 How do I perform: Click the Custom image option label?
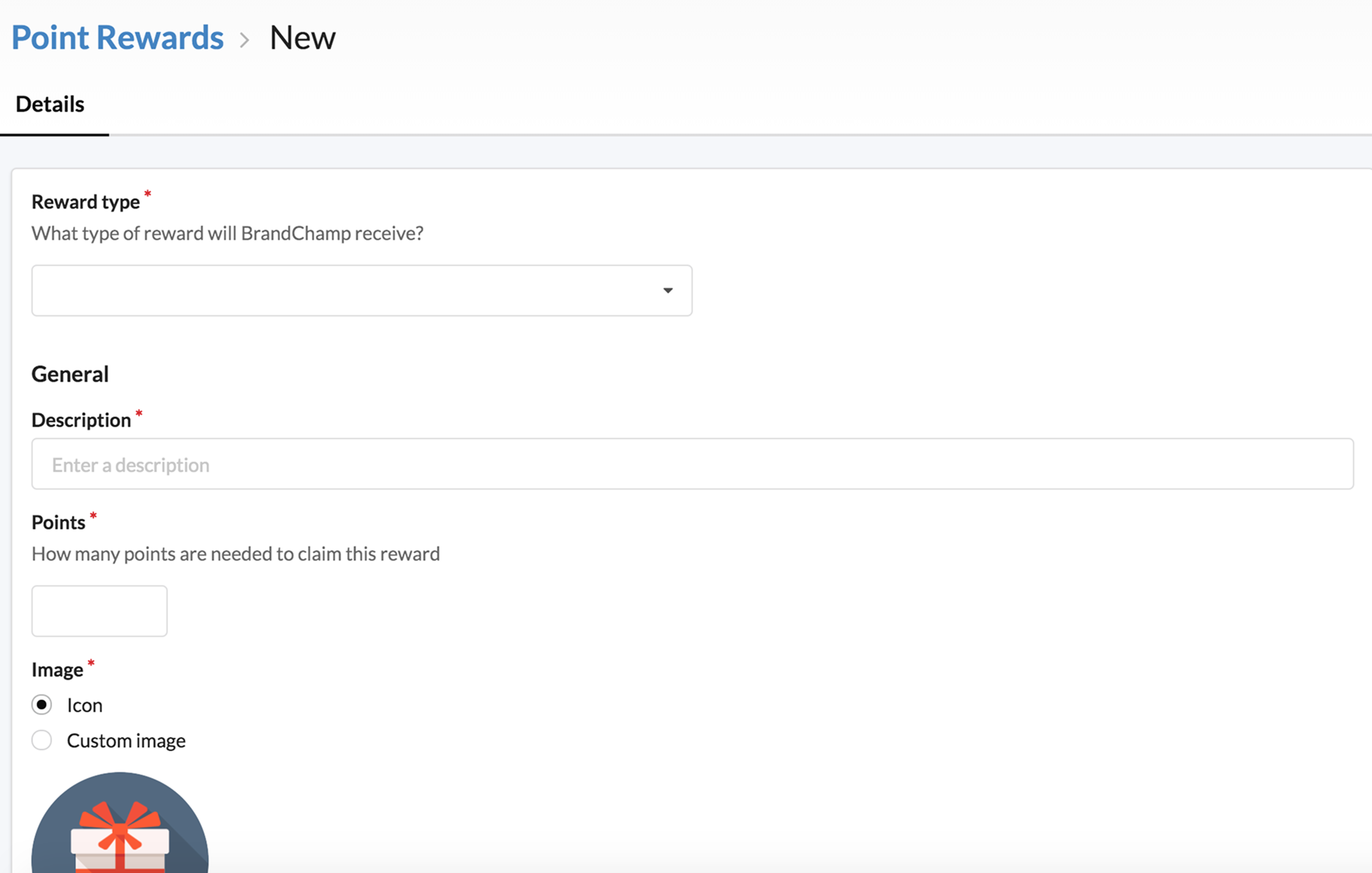pos(126,741)
